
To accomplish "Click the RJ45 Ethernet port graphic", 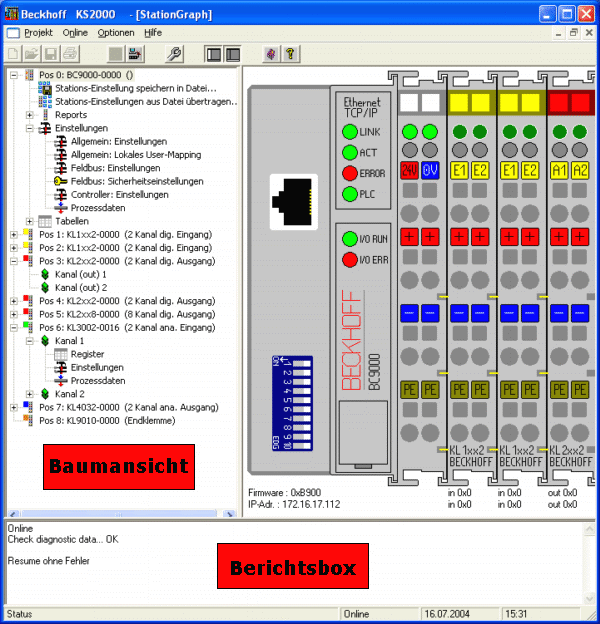I will [294, 202].
